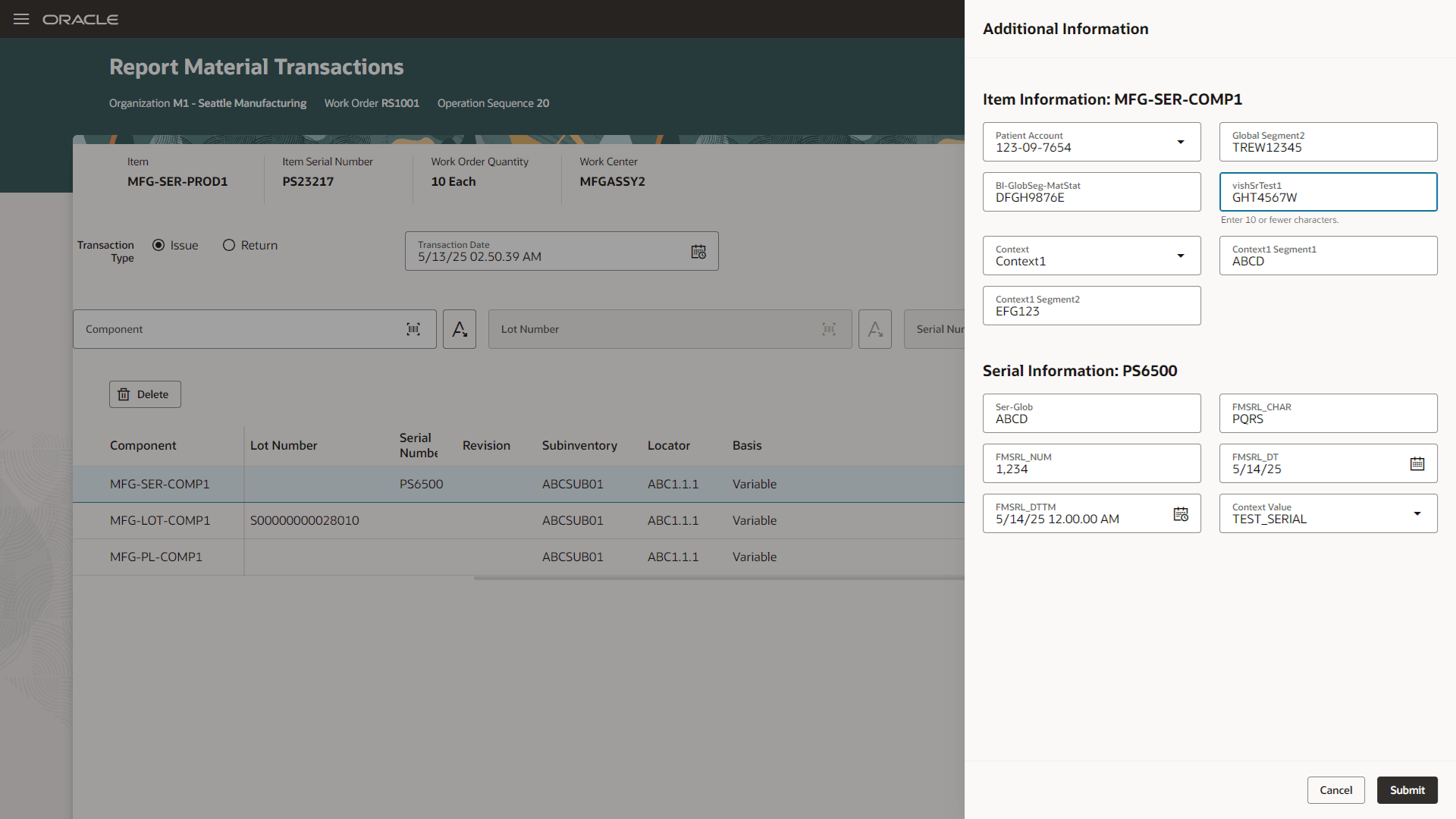This screenshot has width=1456, height=819.
Task: Open the FMSRL_DTTM date-time picker
Action: coord(1180,513)
